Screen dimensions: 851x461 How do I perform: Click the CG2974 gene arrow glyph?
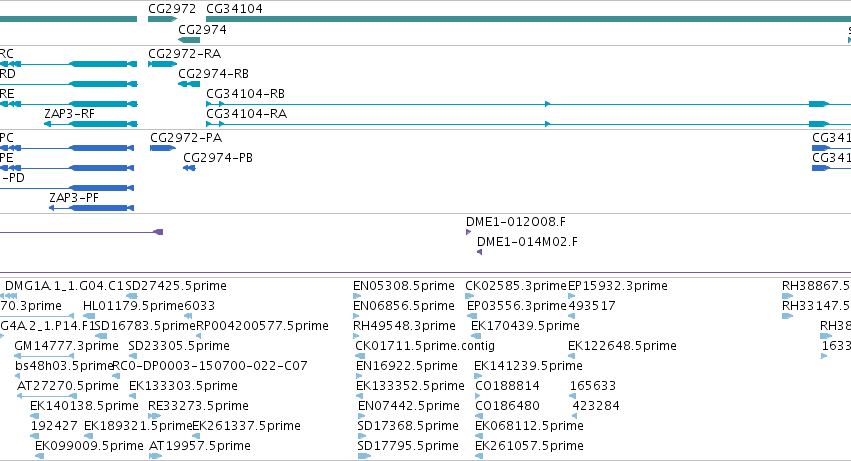click(189, 40)
